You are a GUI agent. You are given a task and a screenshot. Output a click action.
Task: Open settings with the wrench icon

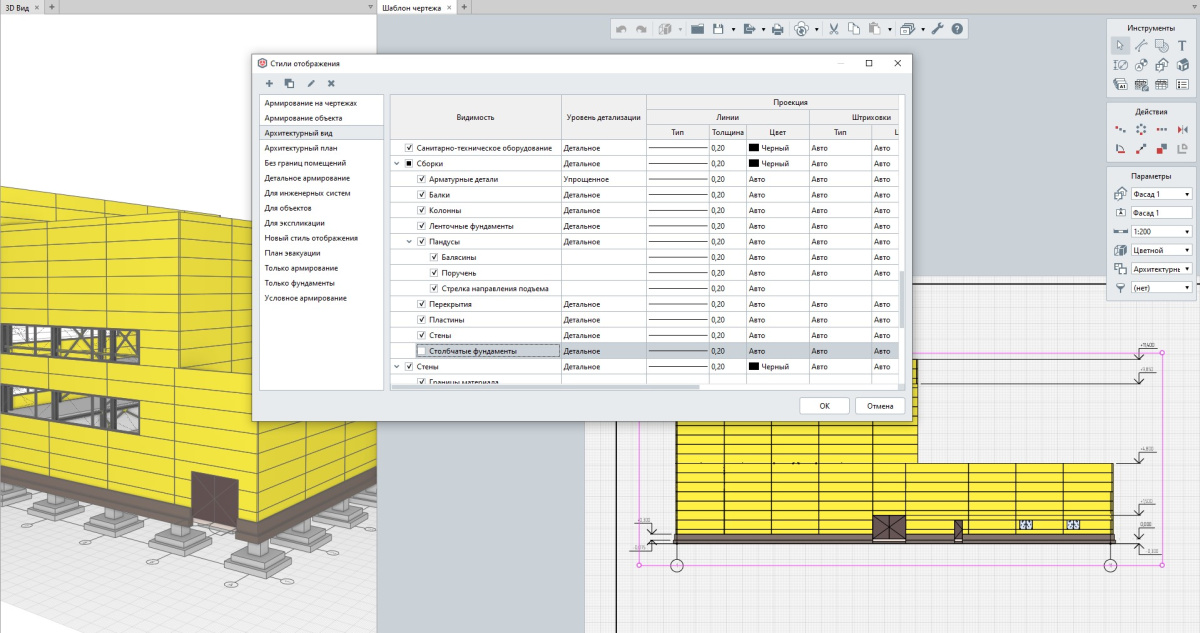click(x=937, y=29)
